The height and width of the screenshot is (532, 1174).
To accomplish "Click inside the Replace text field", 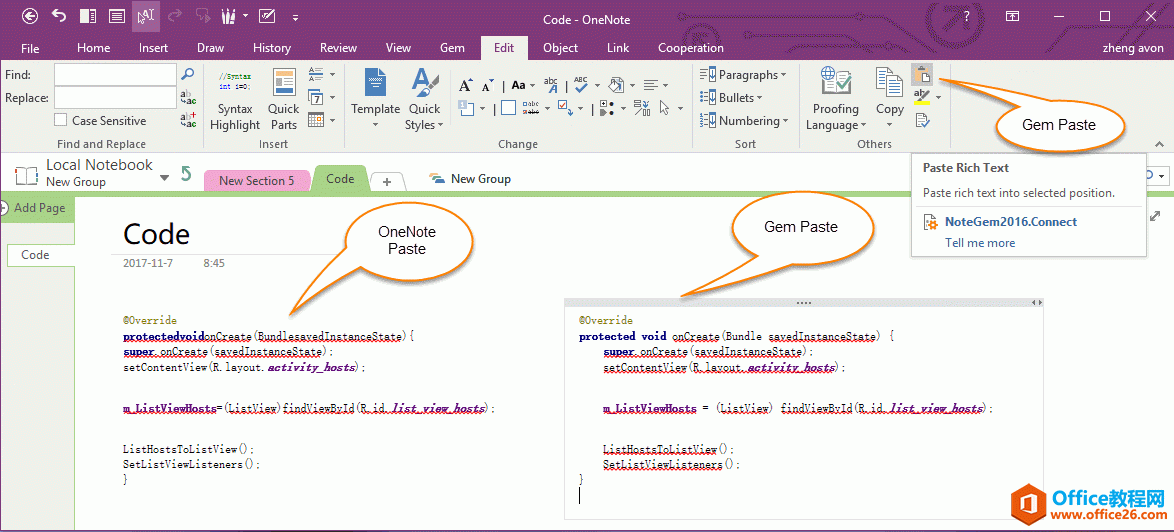I will click(x=114, y=98).
